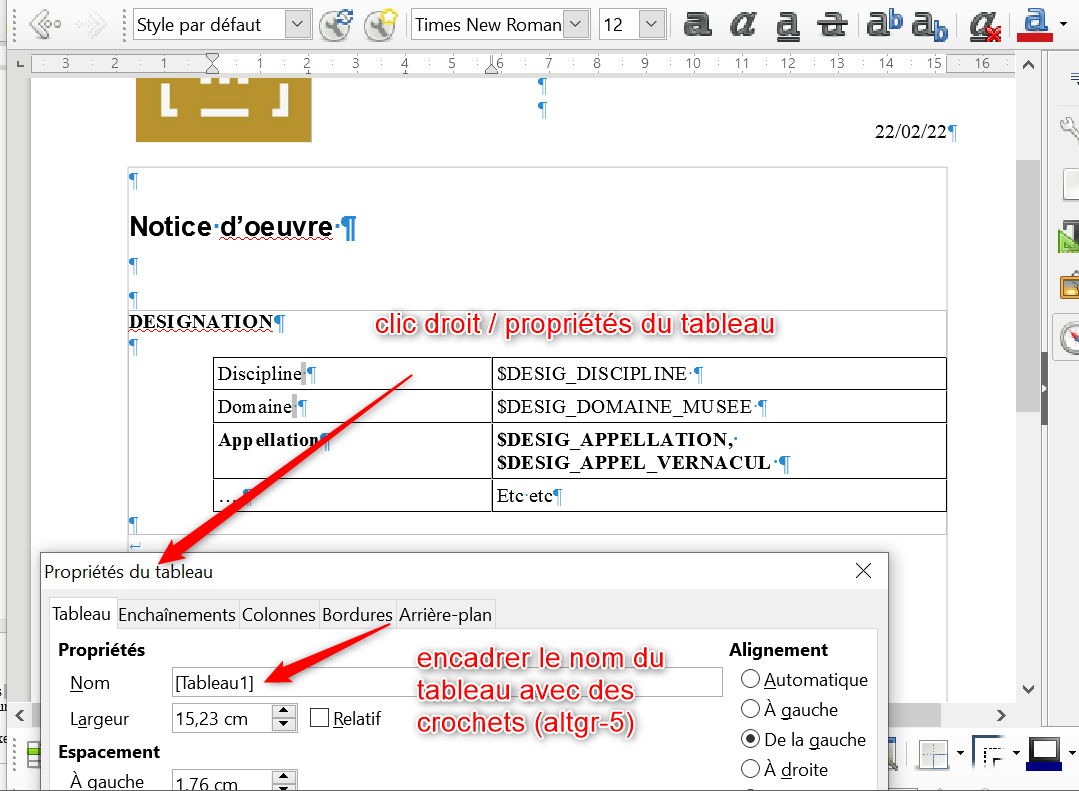Click the vertical scrollbar up arrow
Screen dimensions: 1079x791
click(x=1029, y=65)
